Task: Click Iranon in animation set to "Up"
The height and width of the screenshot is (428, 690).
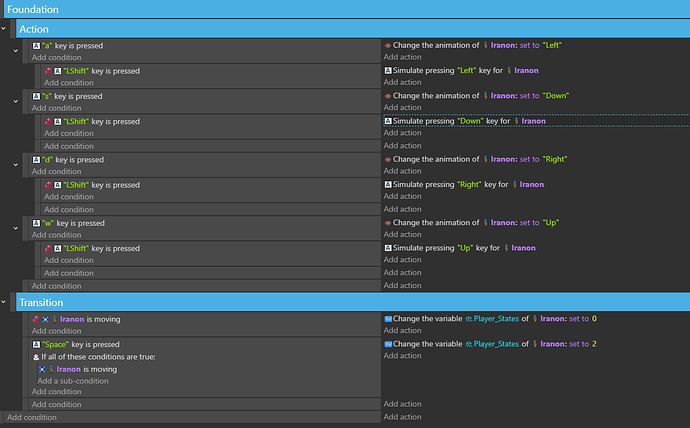Action: (503, 223)
